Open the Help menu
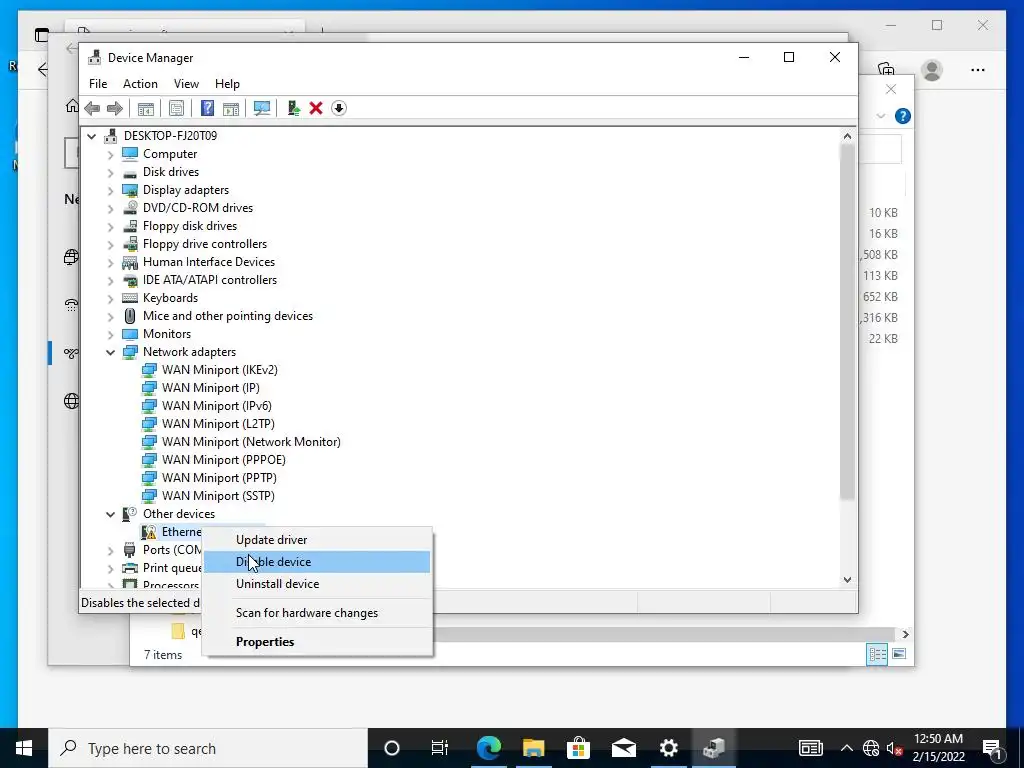1024x768 pixels. (x=227, y=84)
